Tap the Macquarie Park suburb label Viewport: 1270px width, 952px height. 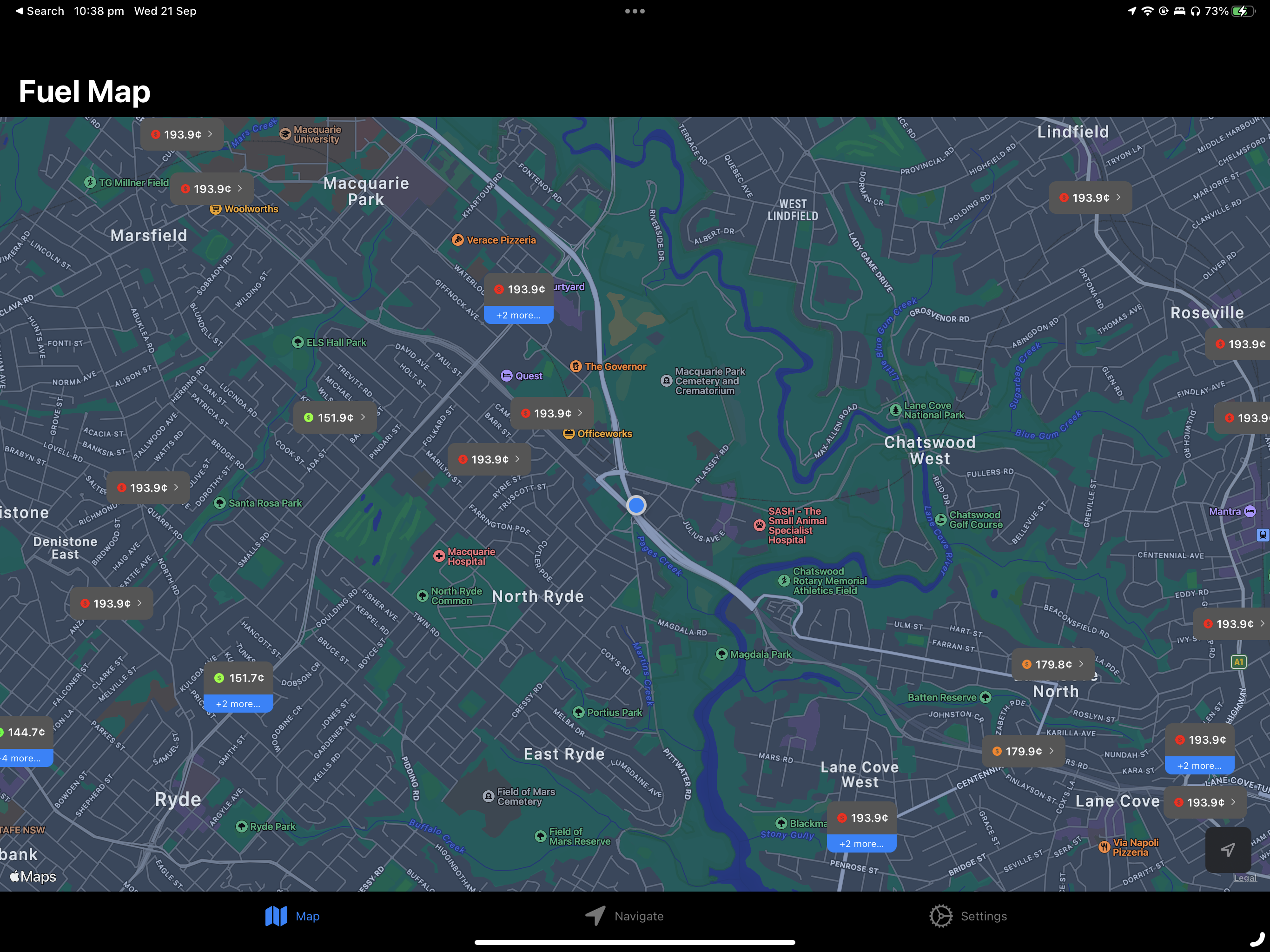point(366,191)
